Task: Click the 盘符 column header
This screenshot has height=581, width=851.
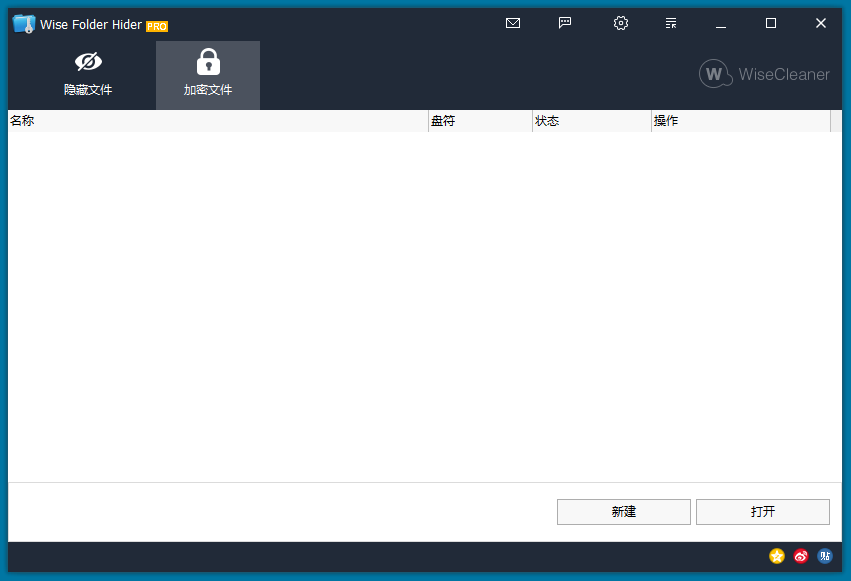Action: 480,121
